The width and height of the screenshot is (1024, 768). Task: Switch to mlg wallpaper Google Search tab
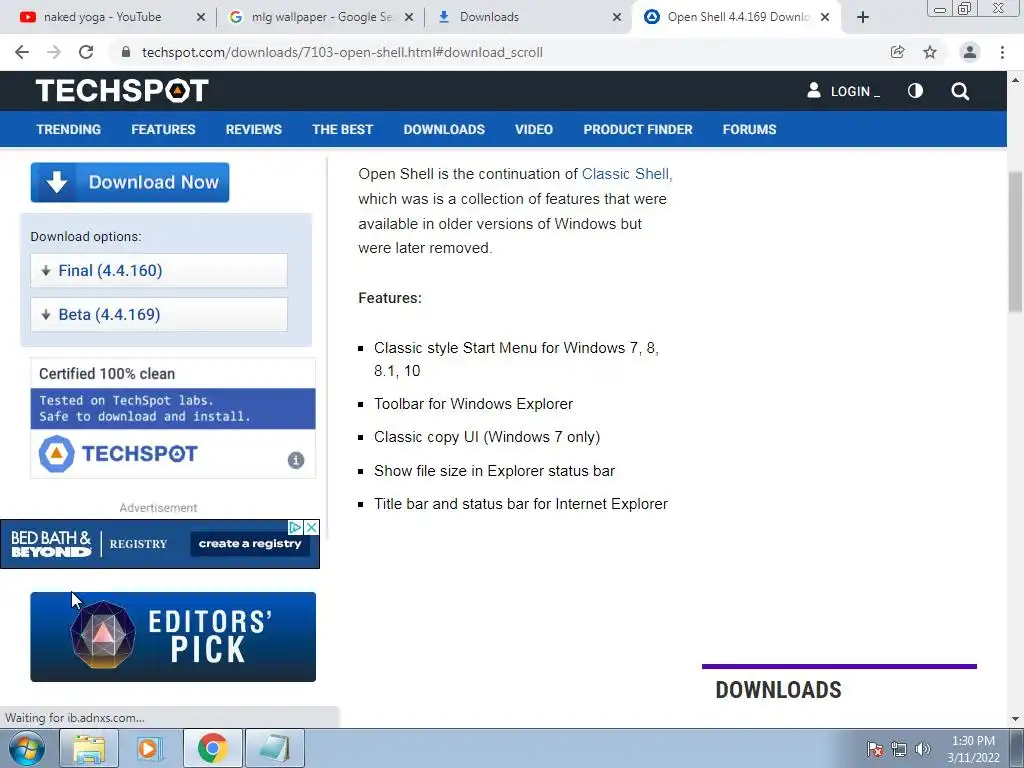point(312,17)
